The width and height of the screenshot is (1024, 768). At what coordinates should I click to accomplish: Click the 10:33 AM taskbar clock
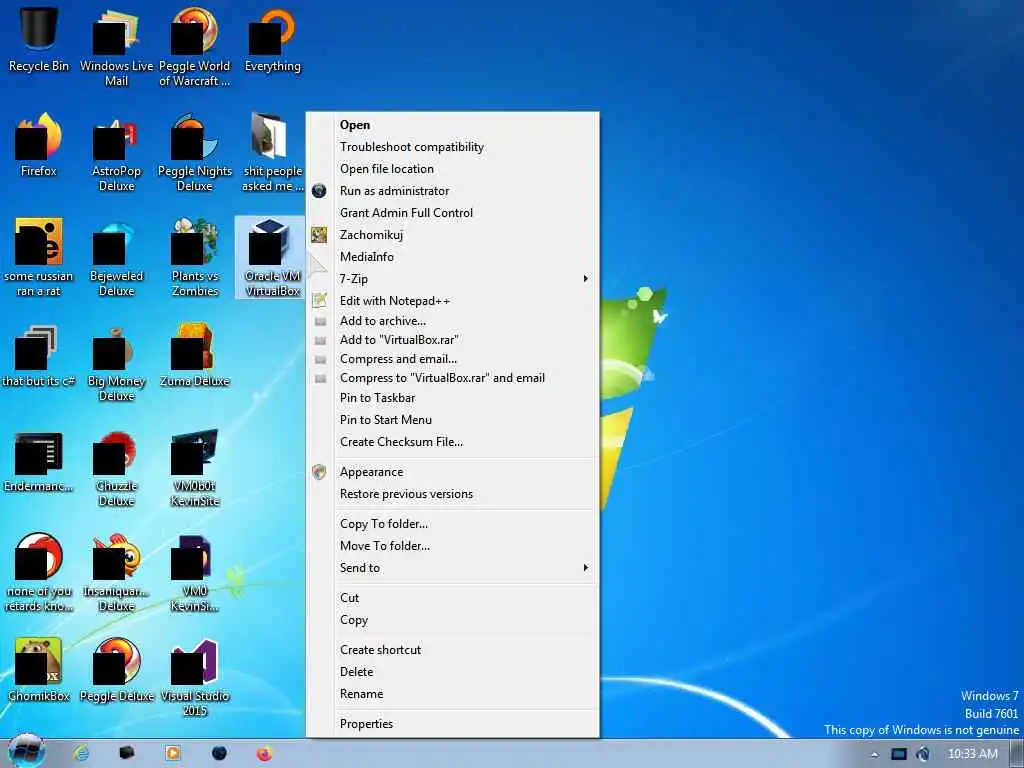pyautogui.click(x=972, y=754)
